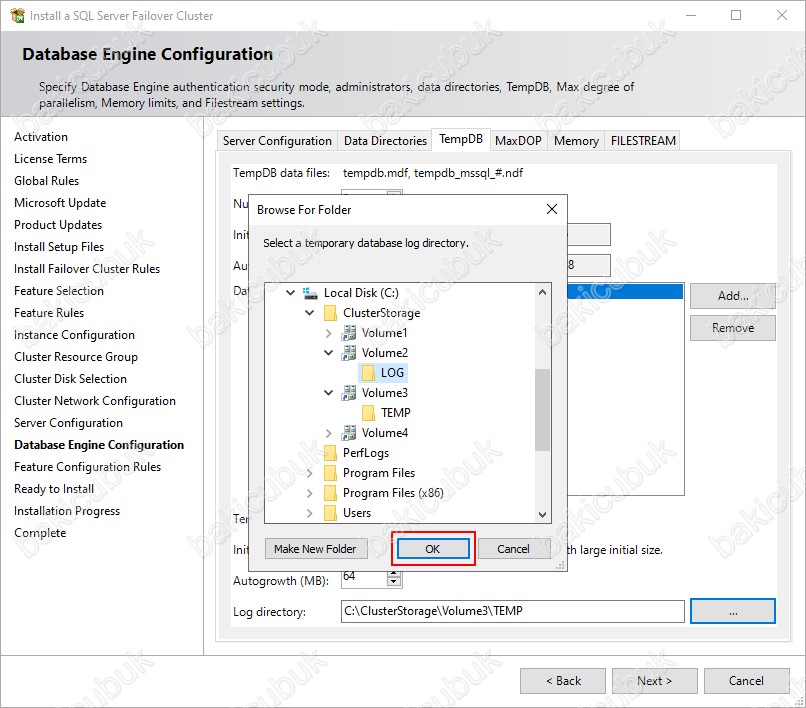Click the Next > button
Viewport: 806px width, 708px height.
pyautogui.click(x=654, y=681)
